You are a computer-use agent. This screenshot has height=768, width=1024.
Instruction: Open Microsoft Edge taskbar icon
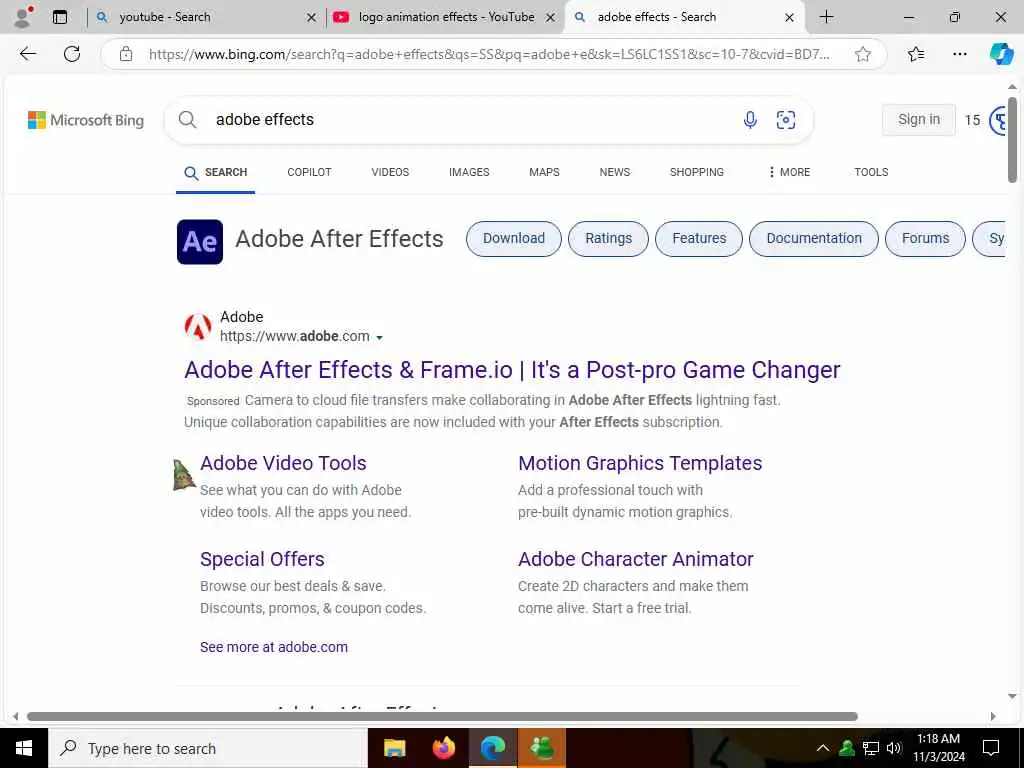(x=493, y=748)
